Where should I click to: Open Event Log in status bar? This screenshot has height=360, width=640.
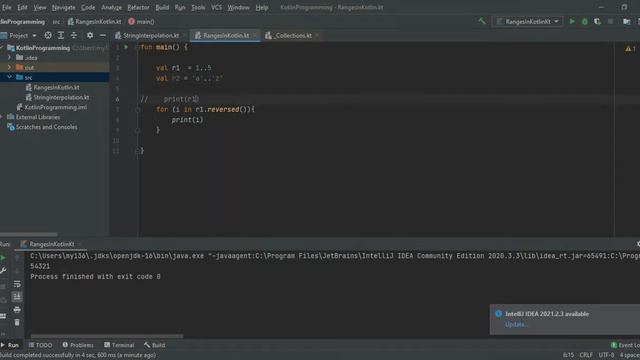(625, 345)
